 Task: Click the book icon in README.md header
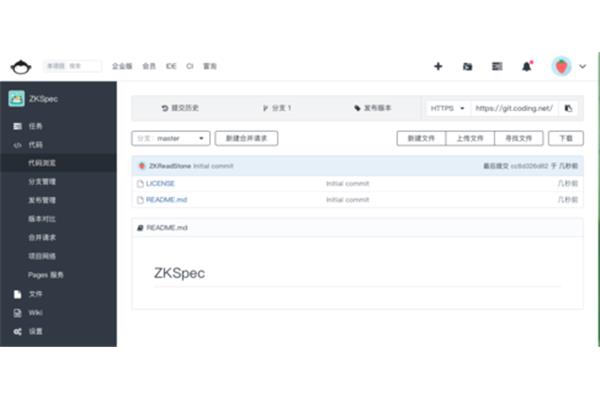click(140, 228)
